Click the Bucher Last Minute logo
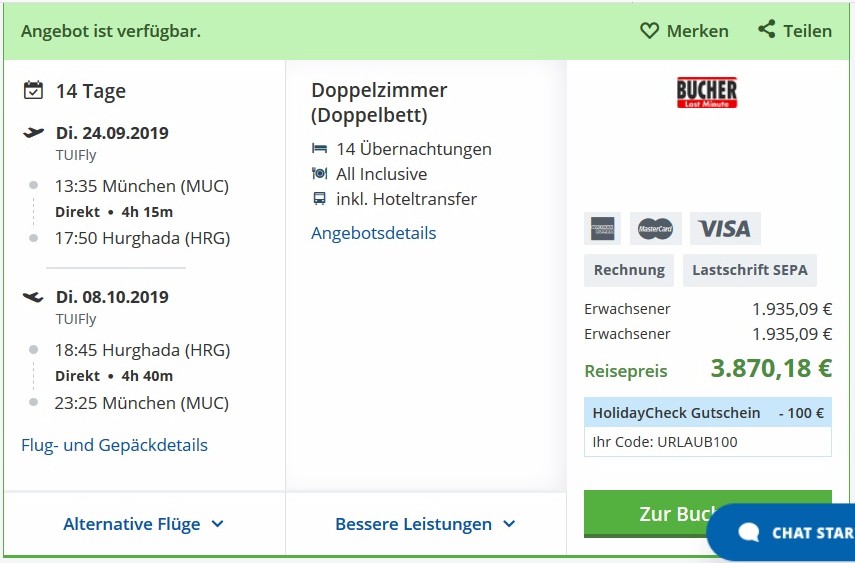 [x=707, y=93]
